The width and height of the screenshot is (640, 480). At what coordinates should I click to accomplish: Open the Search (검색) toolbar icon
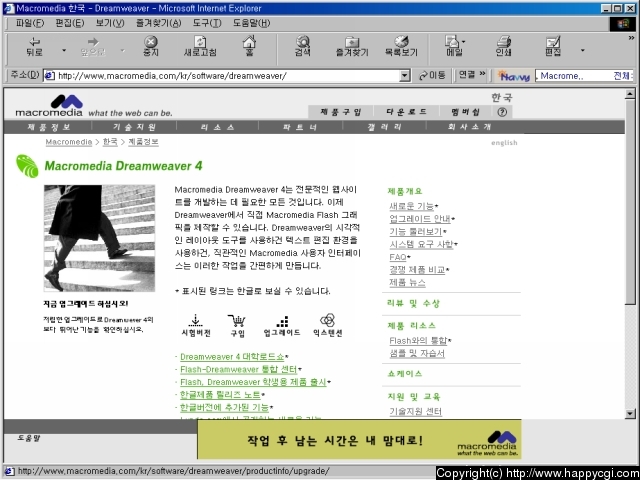point(303,46)
